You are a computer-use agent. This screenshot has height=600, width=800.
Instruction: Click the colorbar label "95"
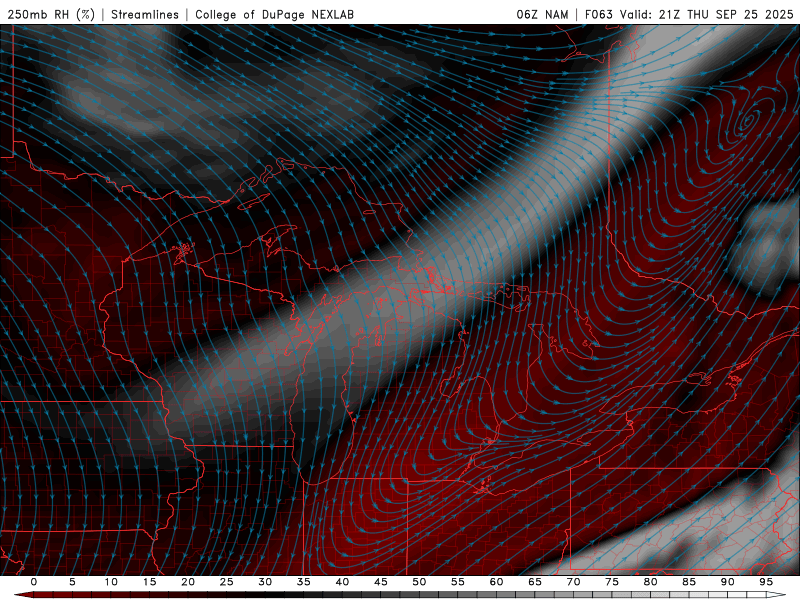(x=766, y=582)
